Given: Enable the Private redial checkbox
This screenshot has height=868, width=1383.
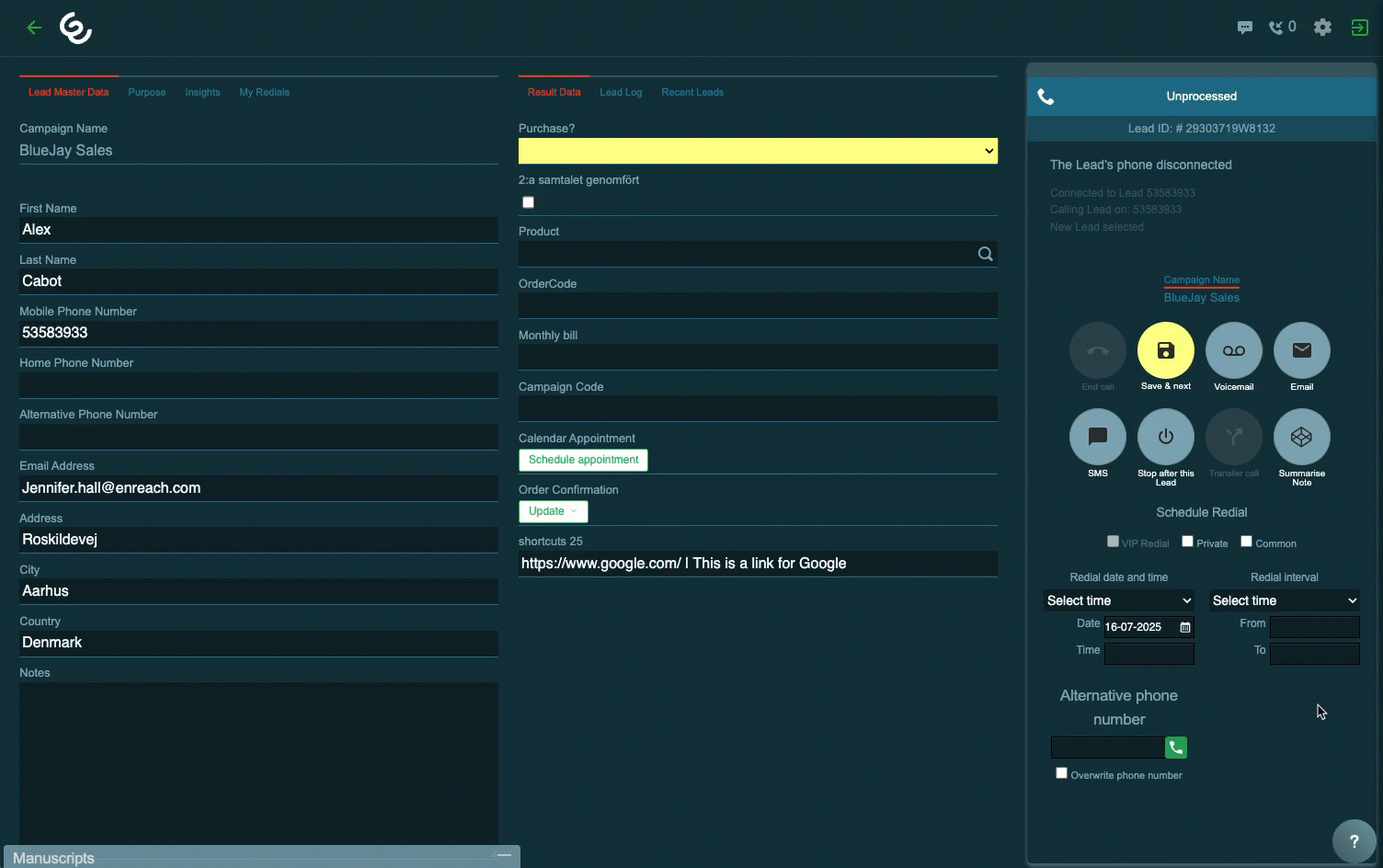Looking at the screenshot, I should pos(1187,542).
